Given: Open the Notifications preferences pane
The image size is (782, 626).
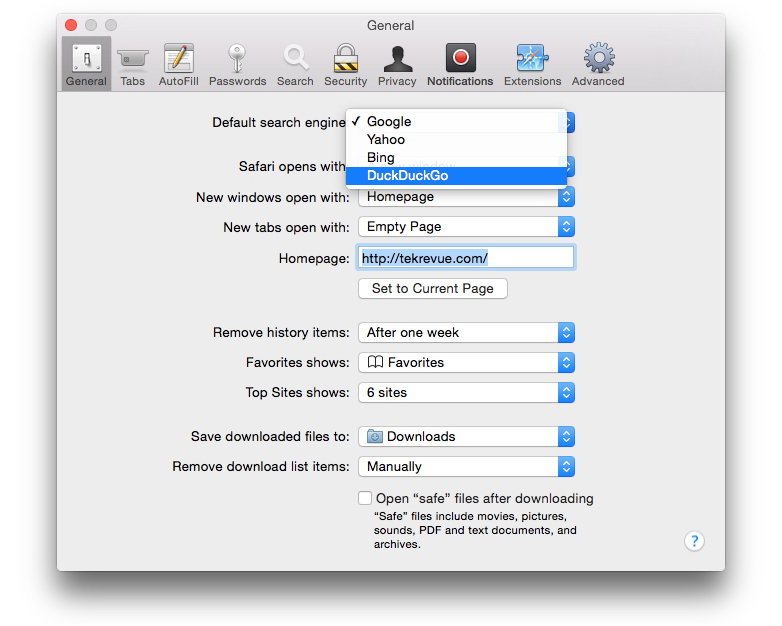Looking at the screenshot, I should (x=460, y=64).
